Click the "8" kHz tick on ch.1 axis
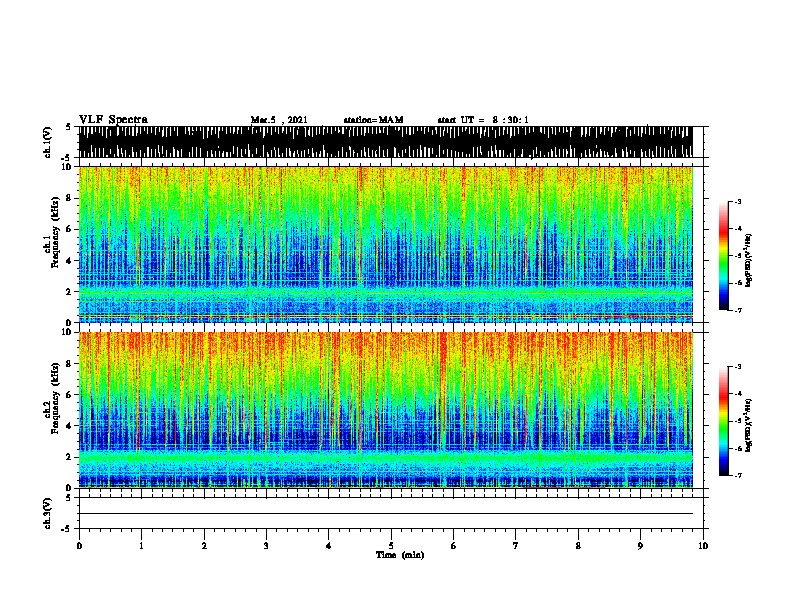Viewport: 792px width, 612px height. coord(69,198)
